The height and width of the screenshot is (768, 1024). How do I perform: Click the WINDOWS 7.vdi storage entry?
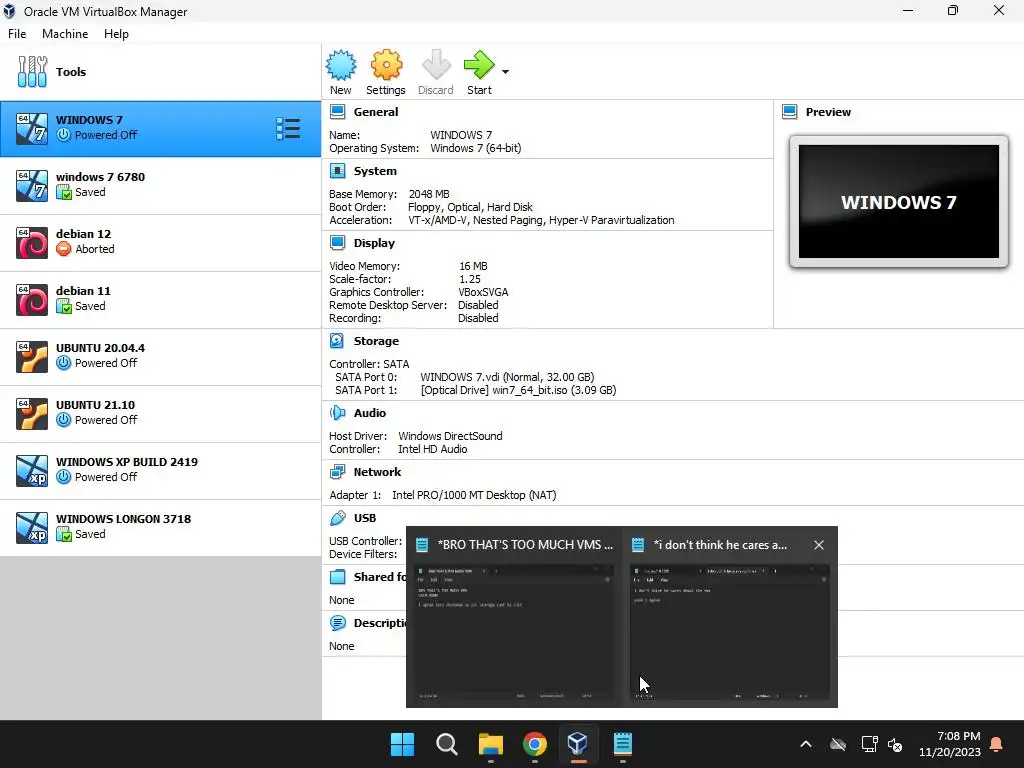pyautogui.click(x=507, y=377)
